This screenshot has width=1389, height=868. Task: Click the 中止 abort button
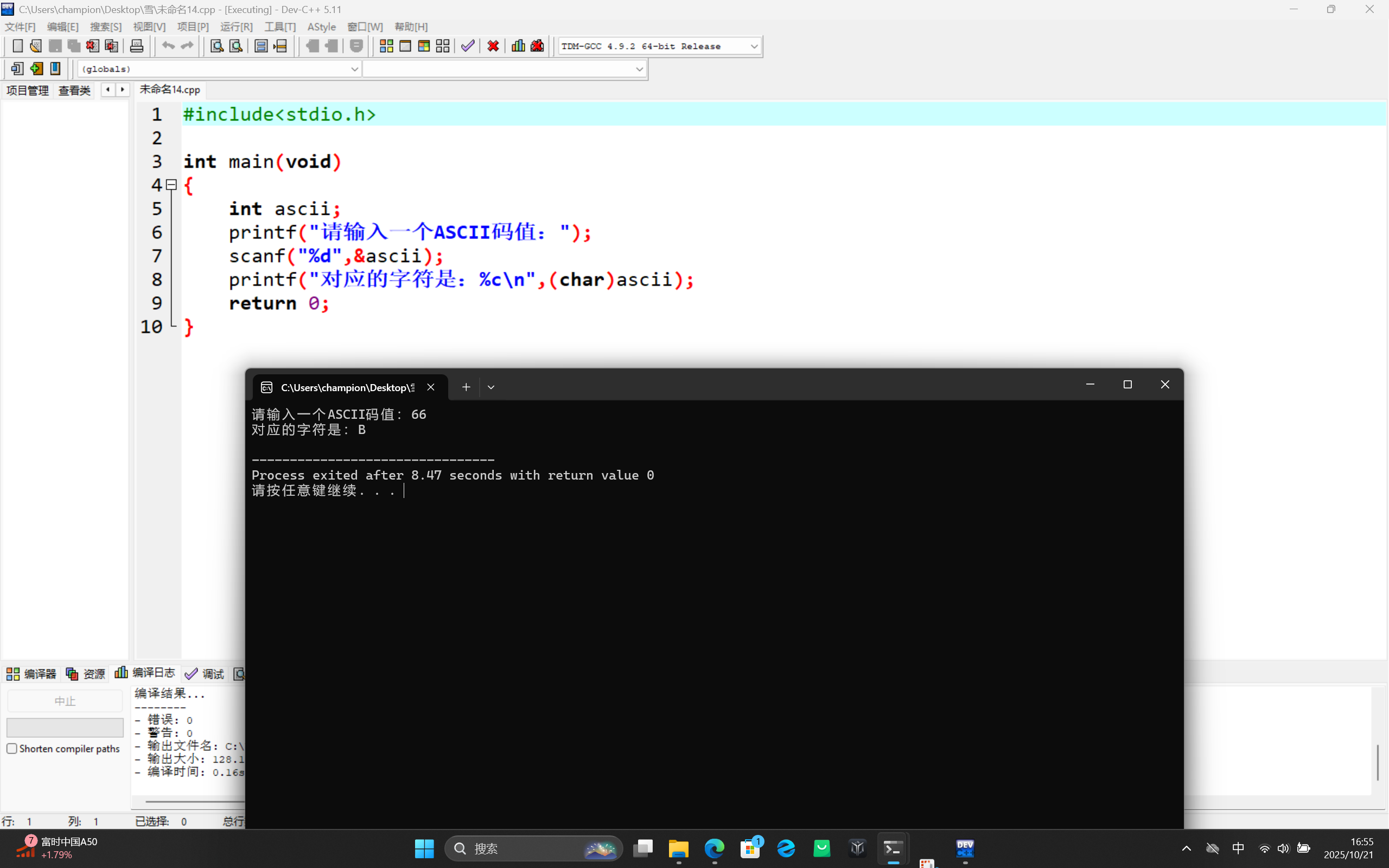[x=65, y=701]
